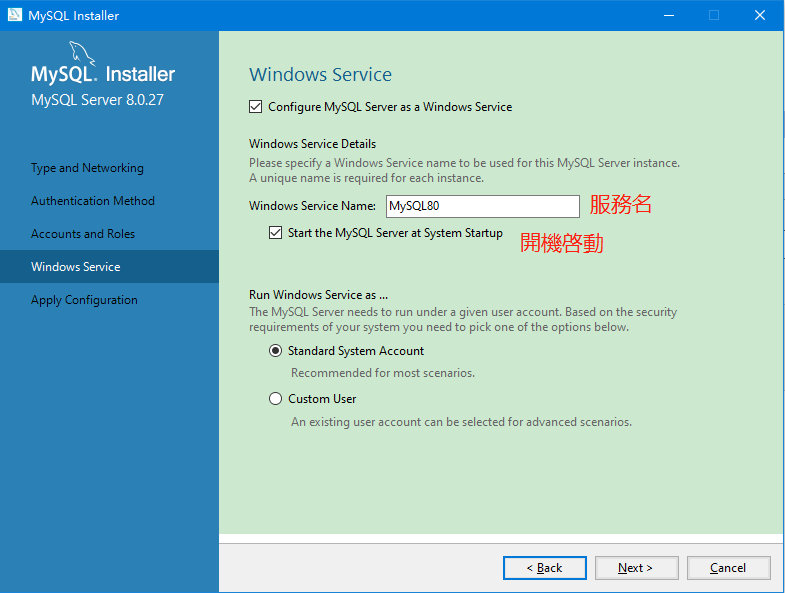Select the Custom User radio button

(x=275, y=399)
